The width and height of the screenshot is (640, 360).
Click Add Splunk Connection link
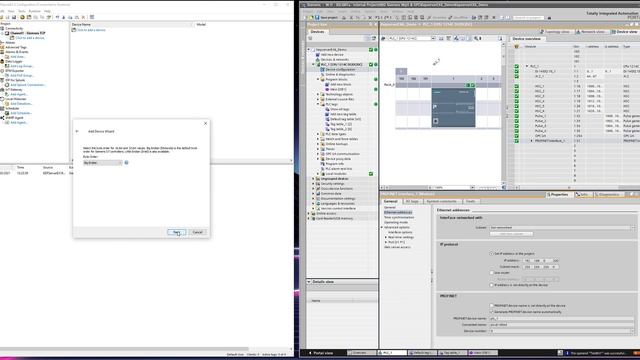coord(27,85)
